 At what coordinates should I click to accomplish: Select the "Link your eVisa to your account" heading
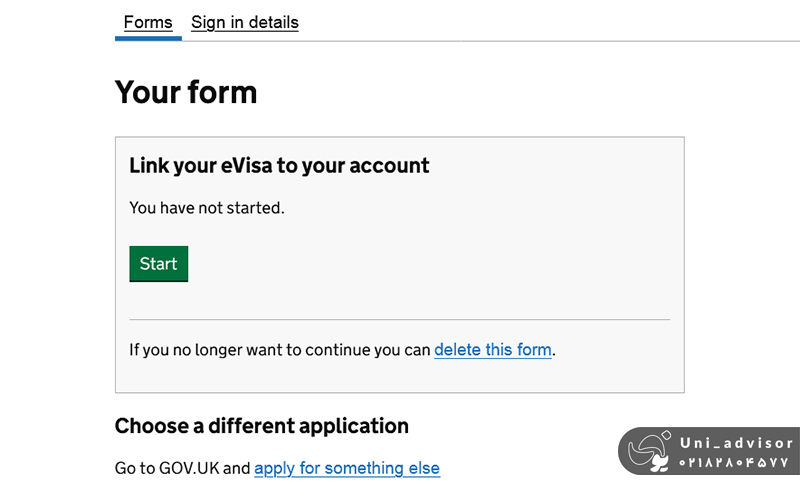[x=279, y=165]
